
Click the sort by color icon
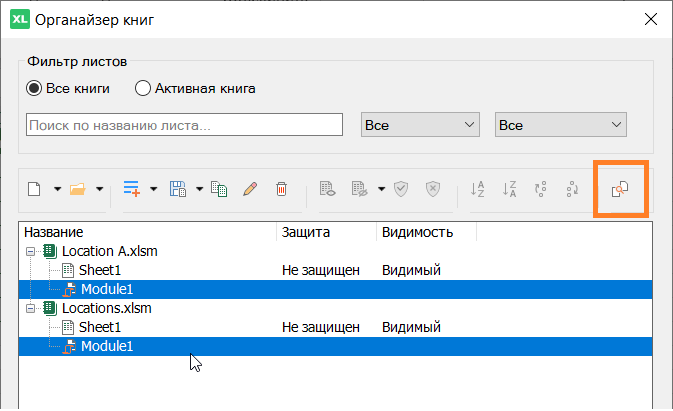coord(540,189)
